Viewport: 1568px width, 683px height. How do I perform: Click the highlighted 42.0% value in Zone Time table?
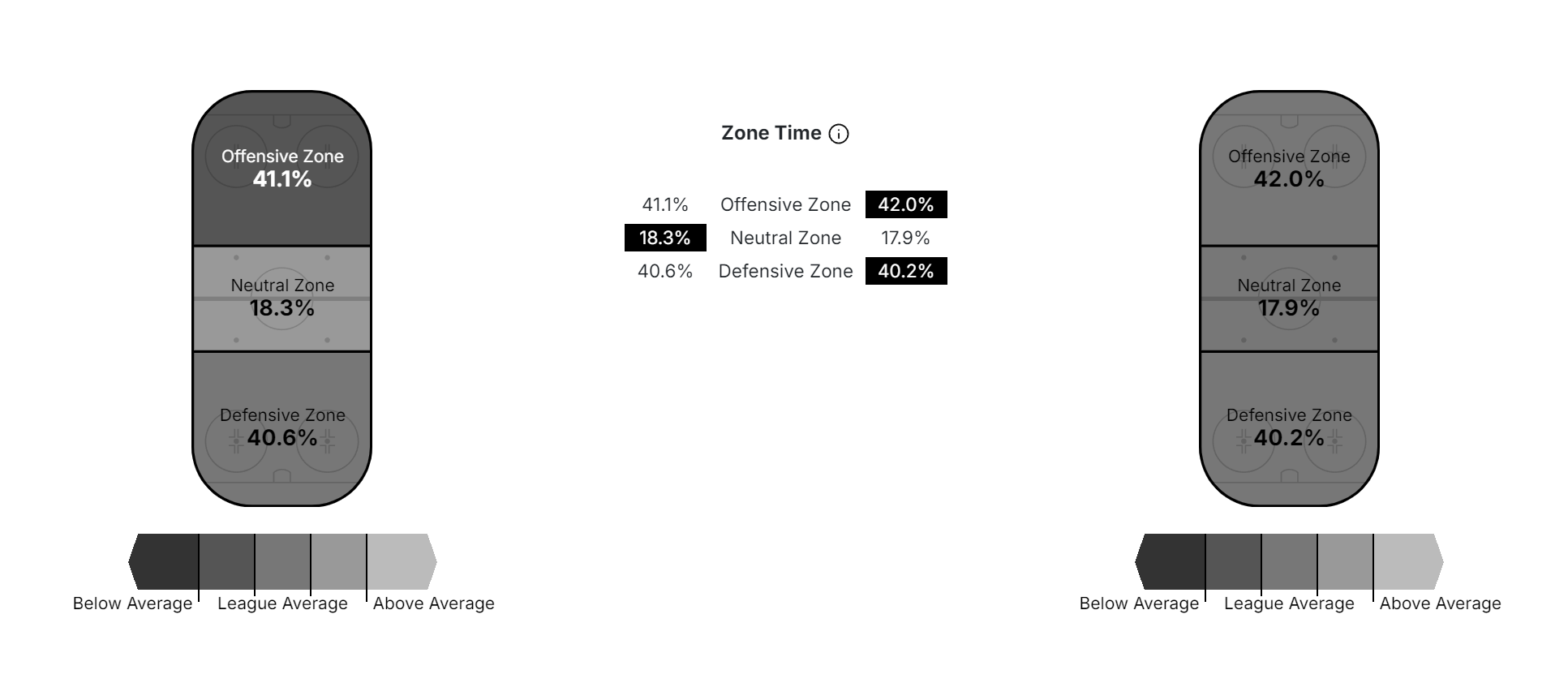coord(906,204)
